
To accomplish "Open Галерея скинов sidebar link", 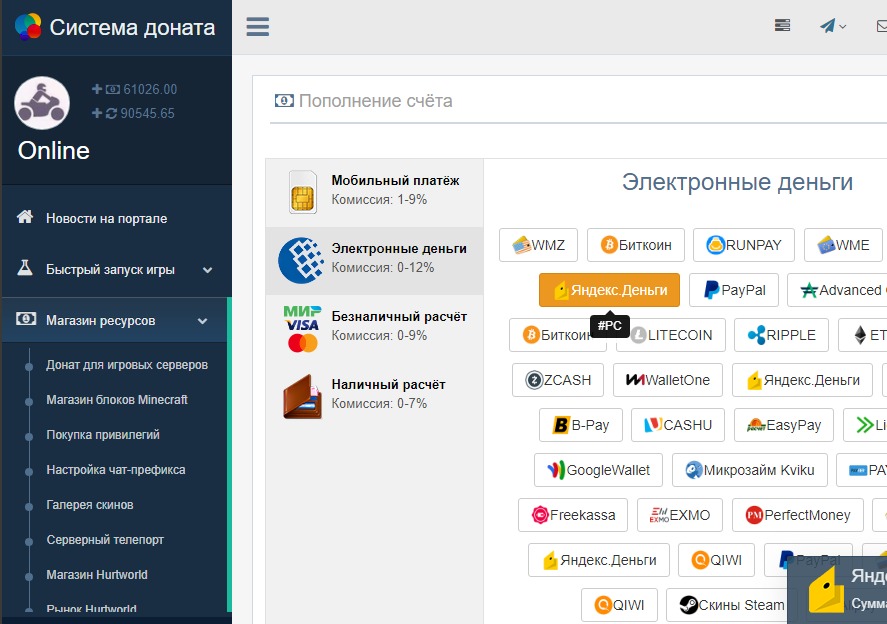I will pyautogui.click(x=90, y=505).
